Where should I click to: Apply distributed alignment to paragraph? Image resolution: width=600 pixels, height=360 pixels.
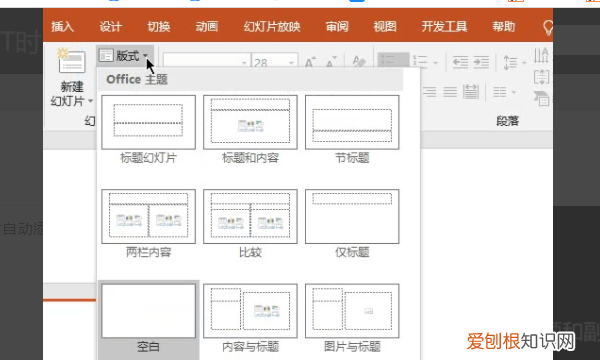coord(471,91)
